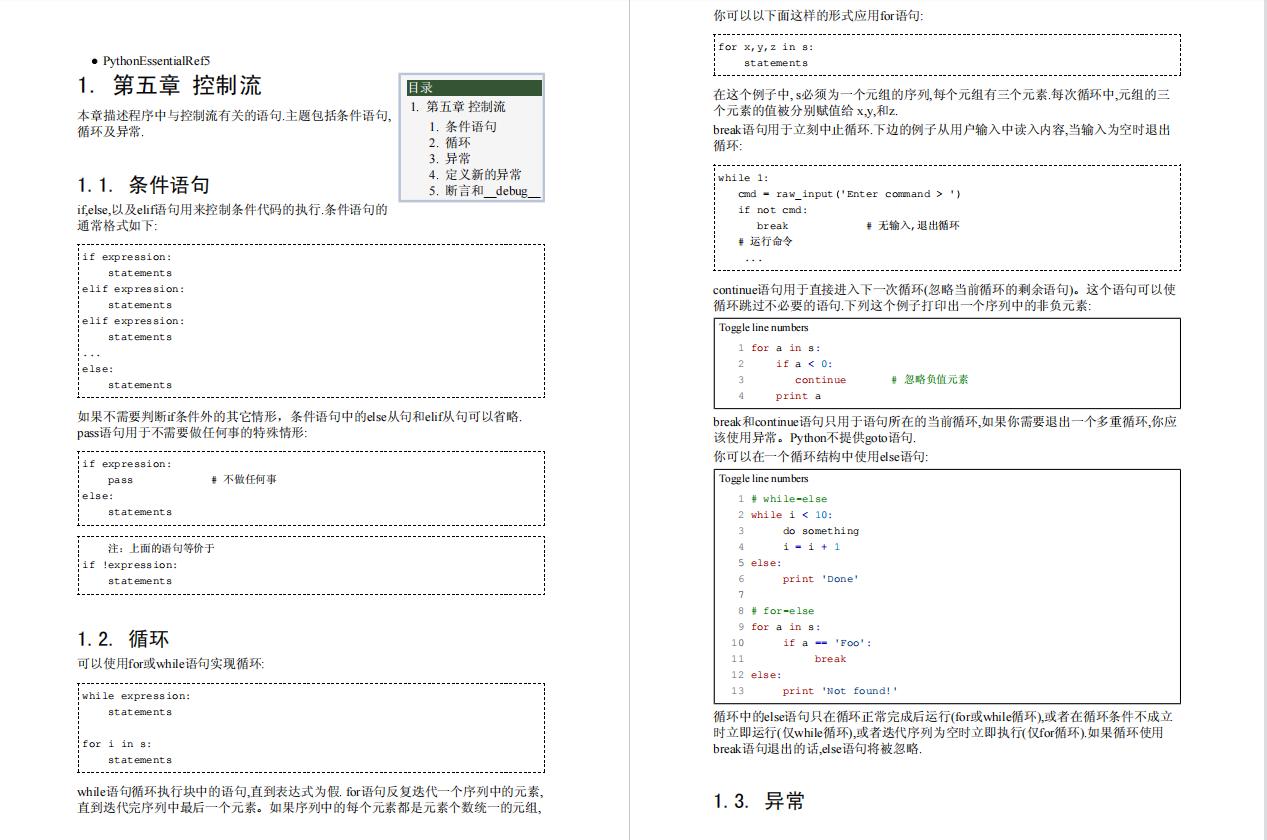The image size is (1267, 840).
Task: Select the raw_input line in the while 1 example
Action: click(850, 193)
